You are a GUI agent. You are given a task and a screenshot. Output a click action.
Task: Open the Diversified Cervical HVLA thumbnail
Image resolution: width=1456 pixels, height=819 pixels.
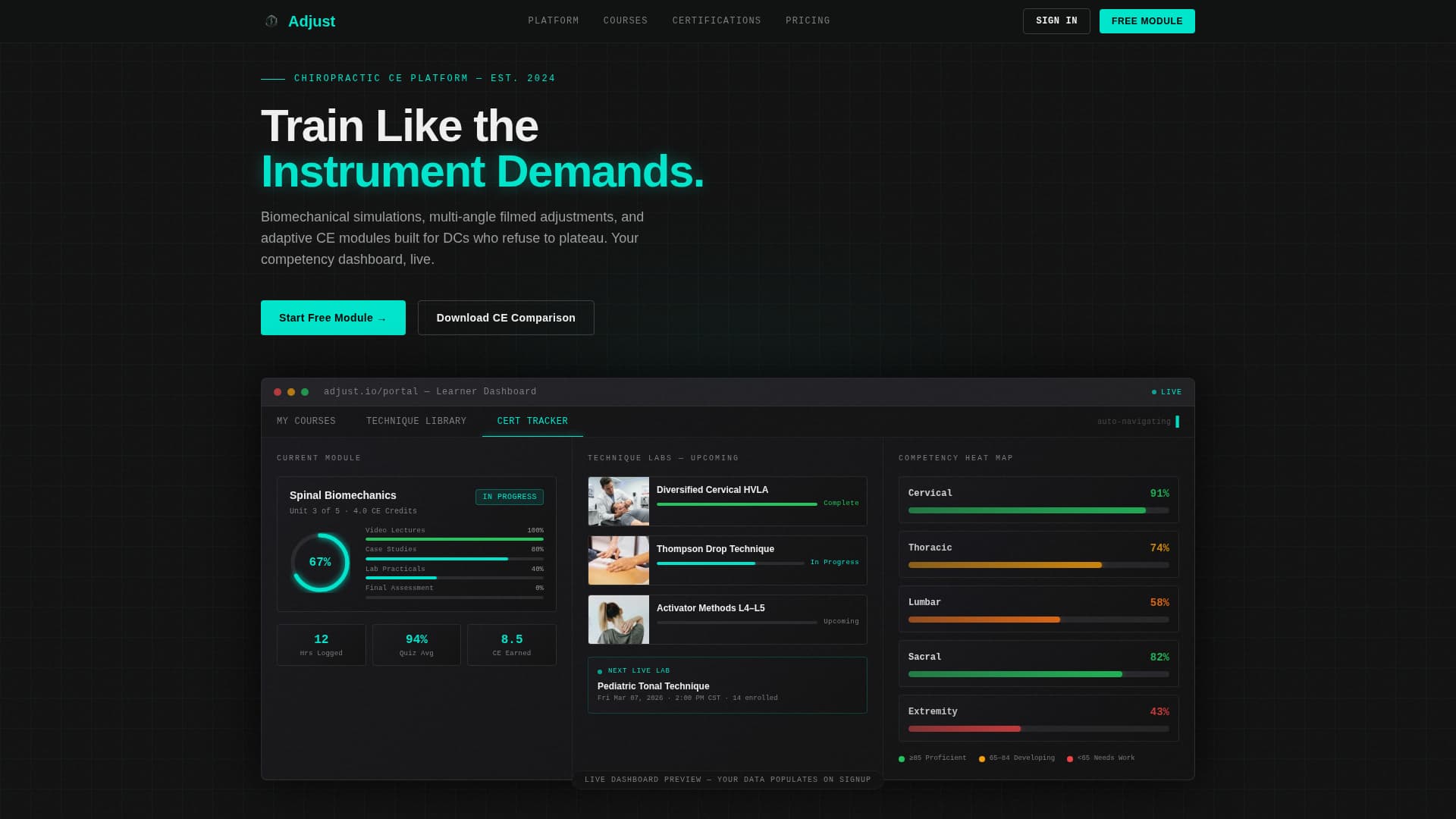coord(619,501)
